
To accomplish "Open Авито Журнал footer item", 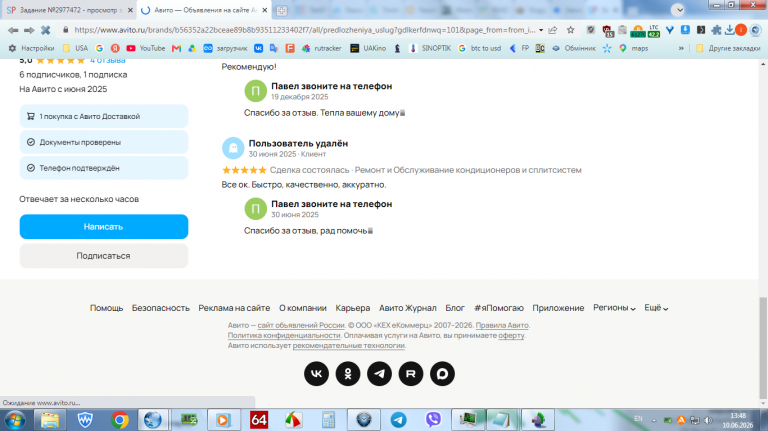I will (x=408, y=308).
